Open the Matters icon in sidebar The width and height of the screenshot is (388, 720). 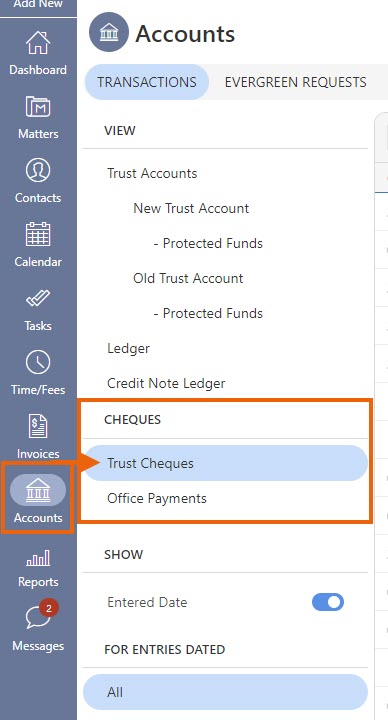(38, 107)
